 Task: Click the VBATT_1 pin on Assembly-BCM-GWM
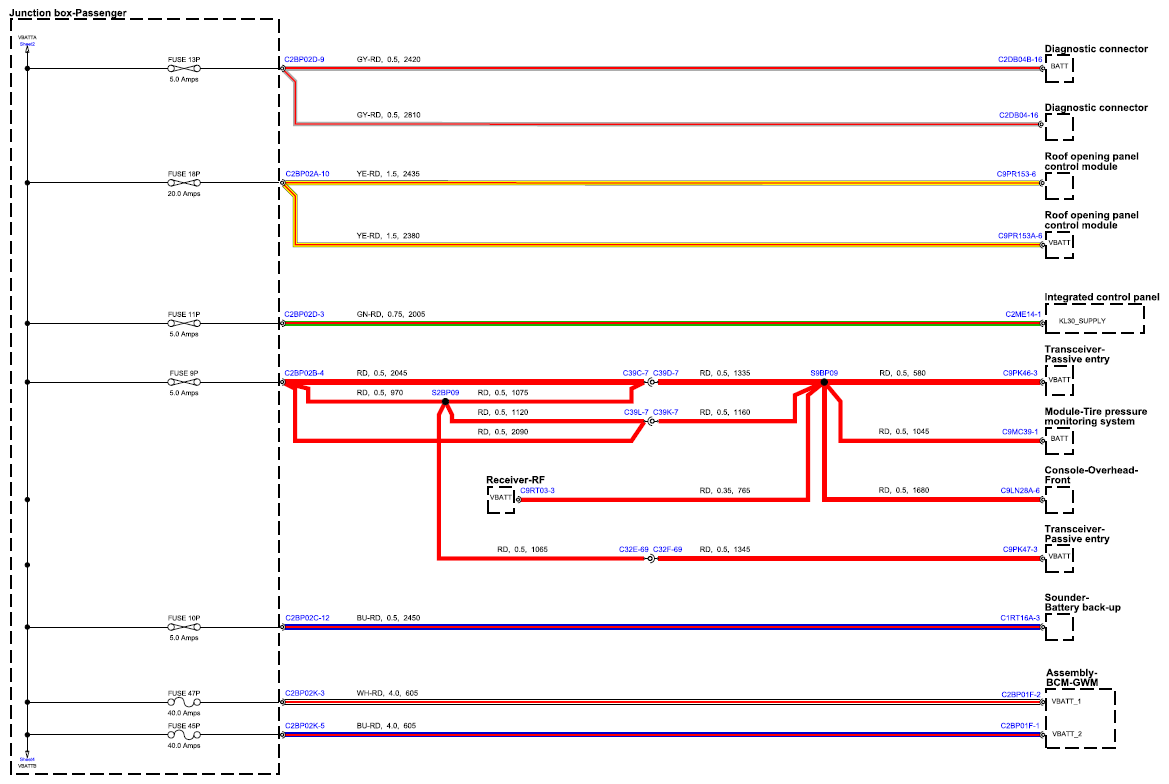(x=1066, y=701)
